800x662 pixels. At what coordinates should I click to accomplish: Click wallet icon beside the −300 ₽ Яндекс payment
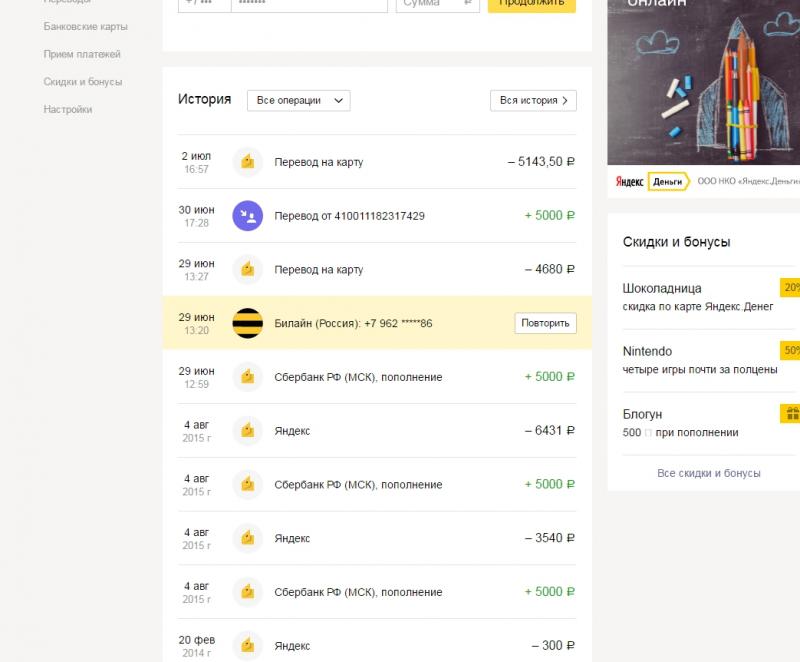pyautogui.click(x=247, y=645)
